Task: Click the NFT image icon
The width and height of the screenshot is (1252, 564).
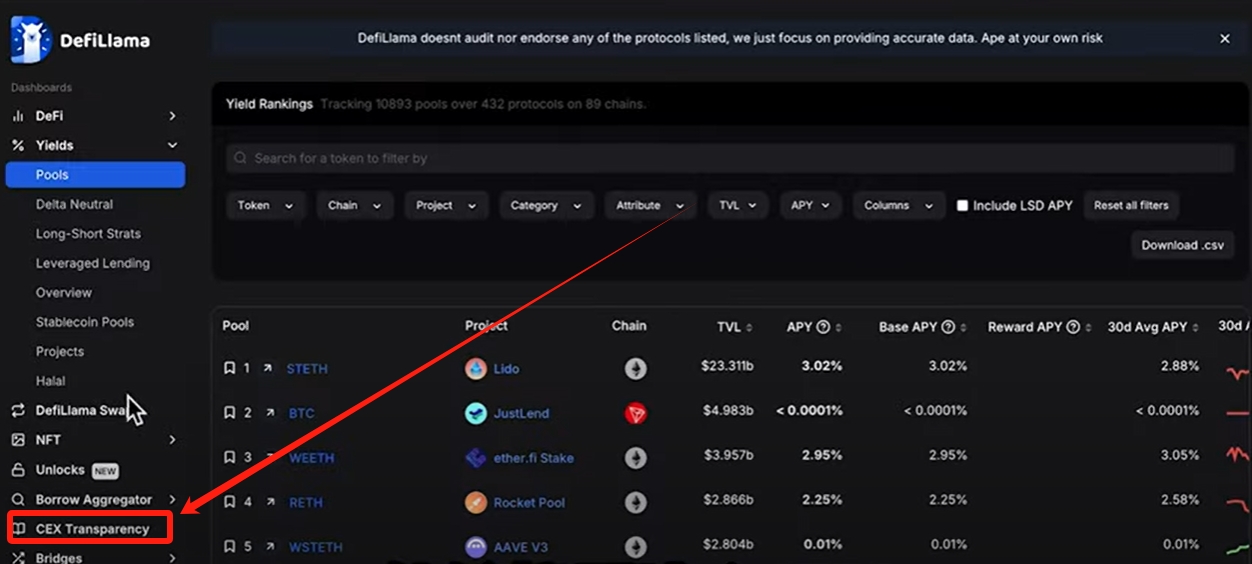Action: tap(18, 440)
